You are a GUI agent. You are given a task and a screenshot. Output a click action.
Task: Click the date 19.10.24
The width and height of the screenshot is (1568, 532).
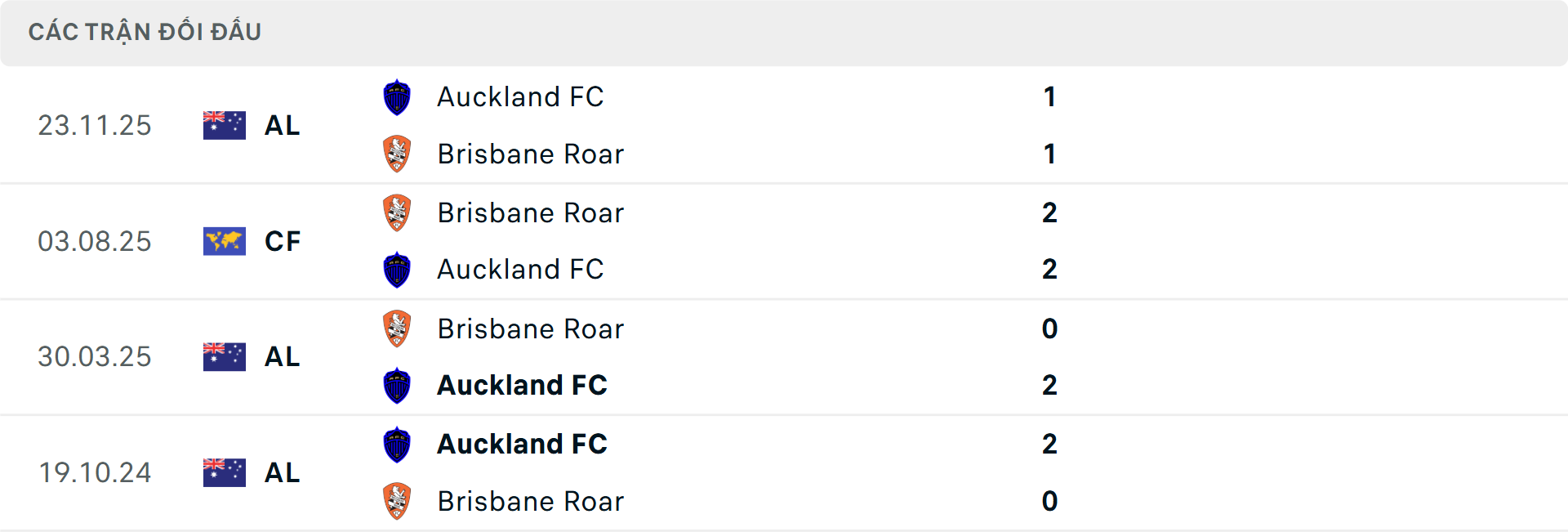click(95, 472)
